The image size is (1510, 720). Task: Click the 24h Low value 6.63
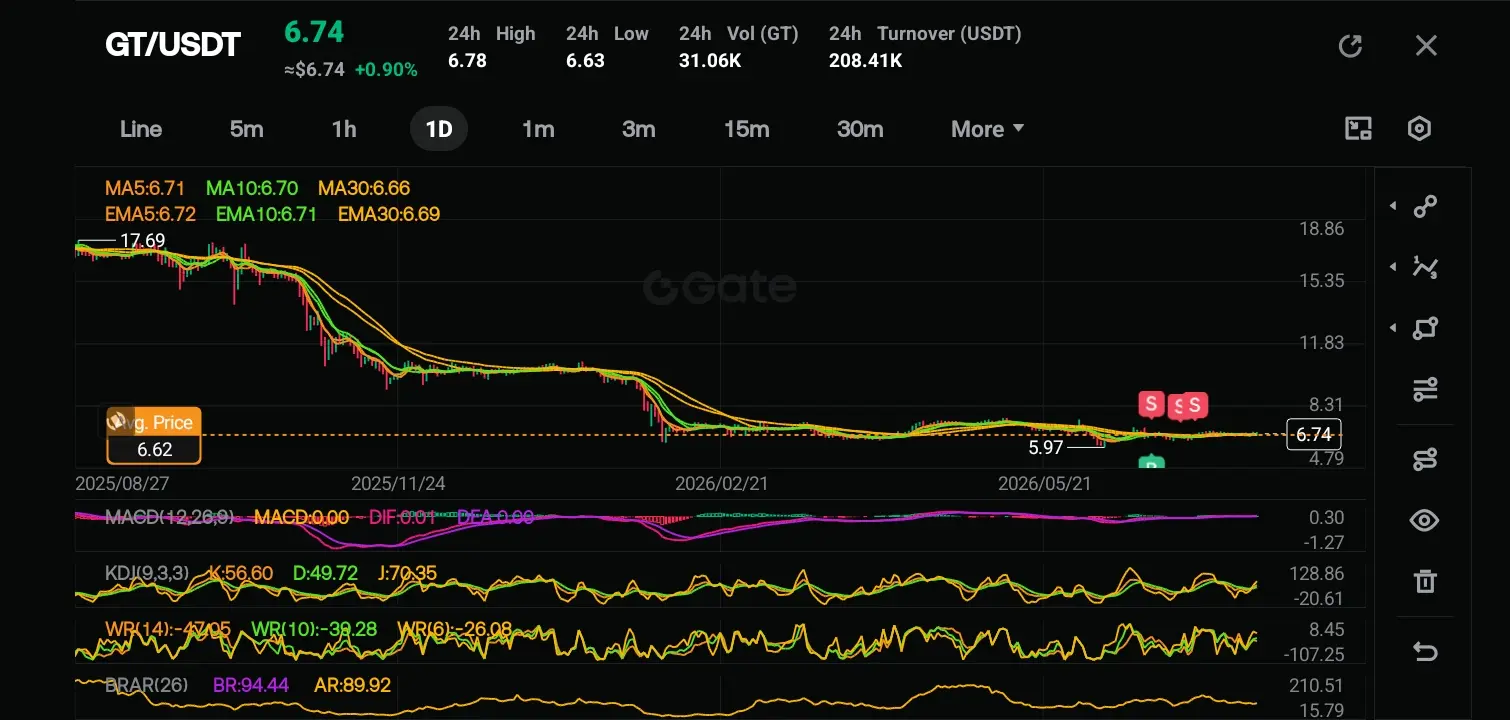click(585, 61)
